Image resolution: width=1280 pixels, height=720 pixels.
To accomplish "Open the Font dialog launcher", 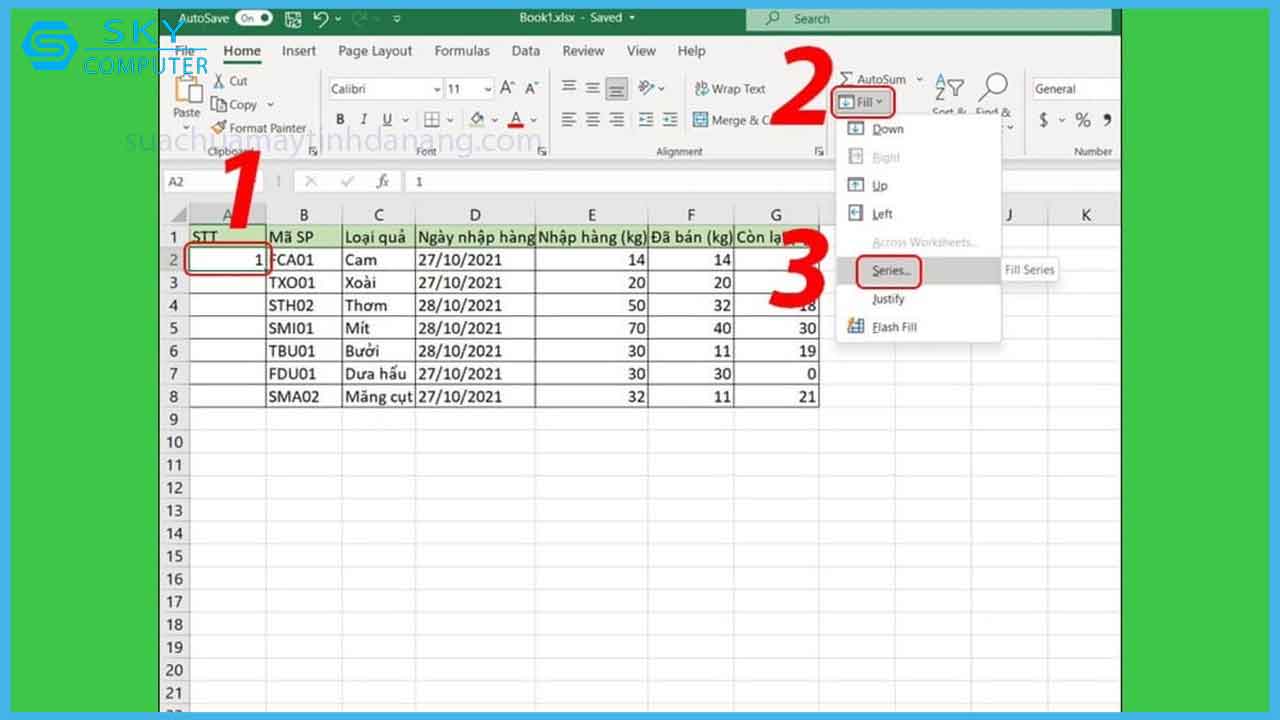I will click(541, 151).
